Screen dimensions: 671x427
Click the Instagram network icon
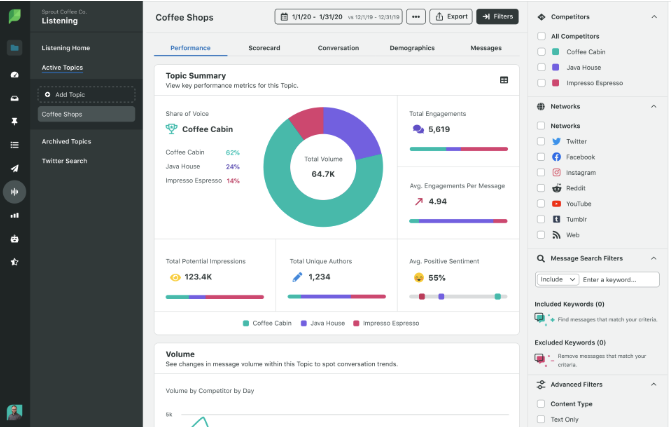[x=556, y=172]
